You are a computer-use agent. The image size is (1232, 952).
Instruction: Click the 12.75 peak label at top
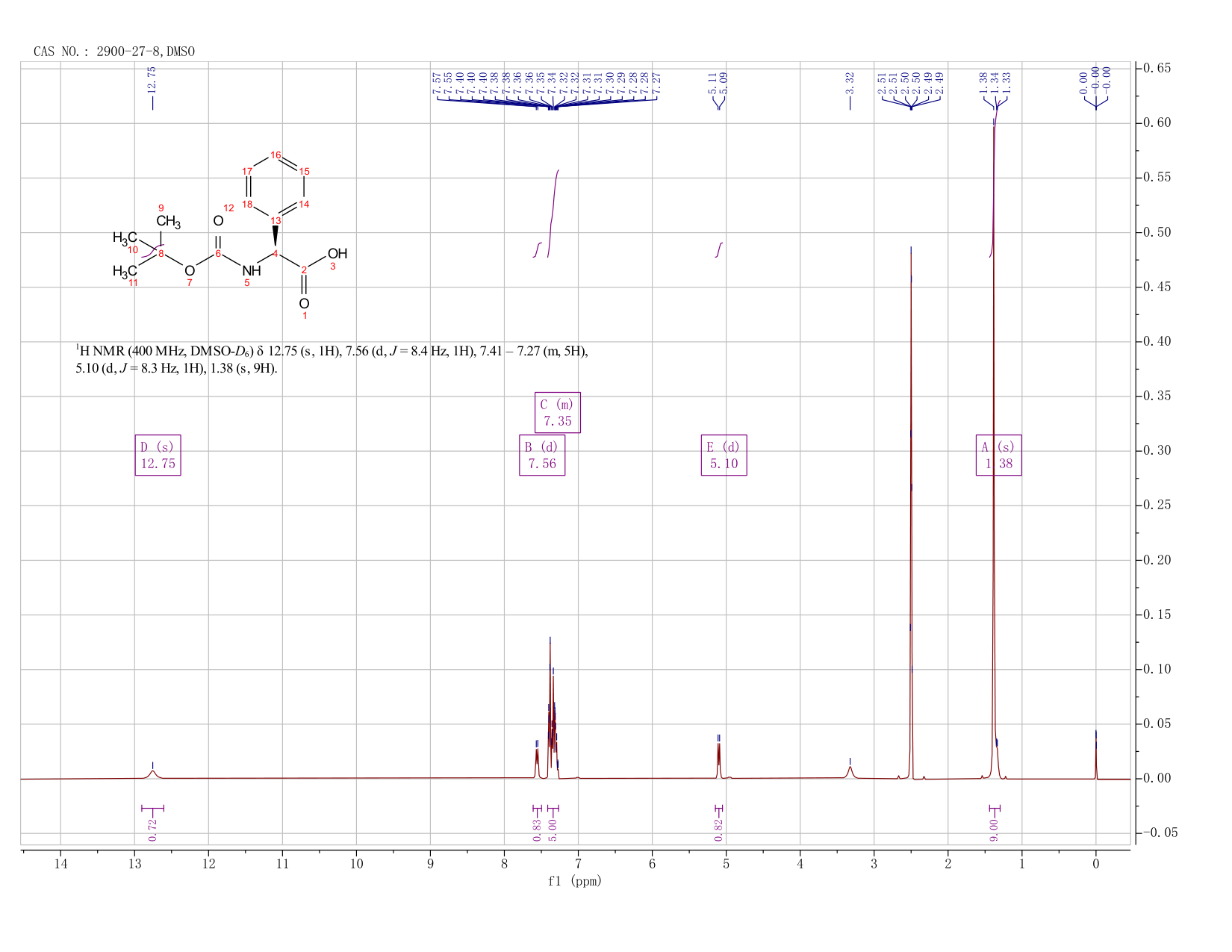pyautogui.click(x=152, y=80)
